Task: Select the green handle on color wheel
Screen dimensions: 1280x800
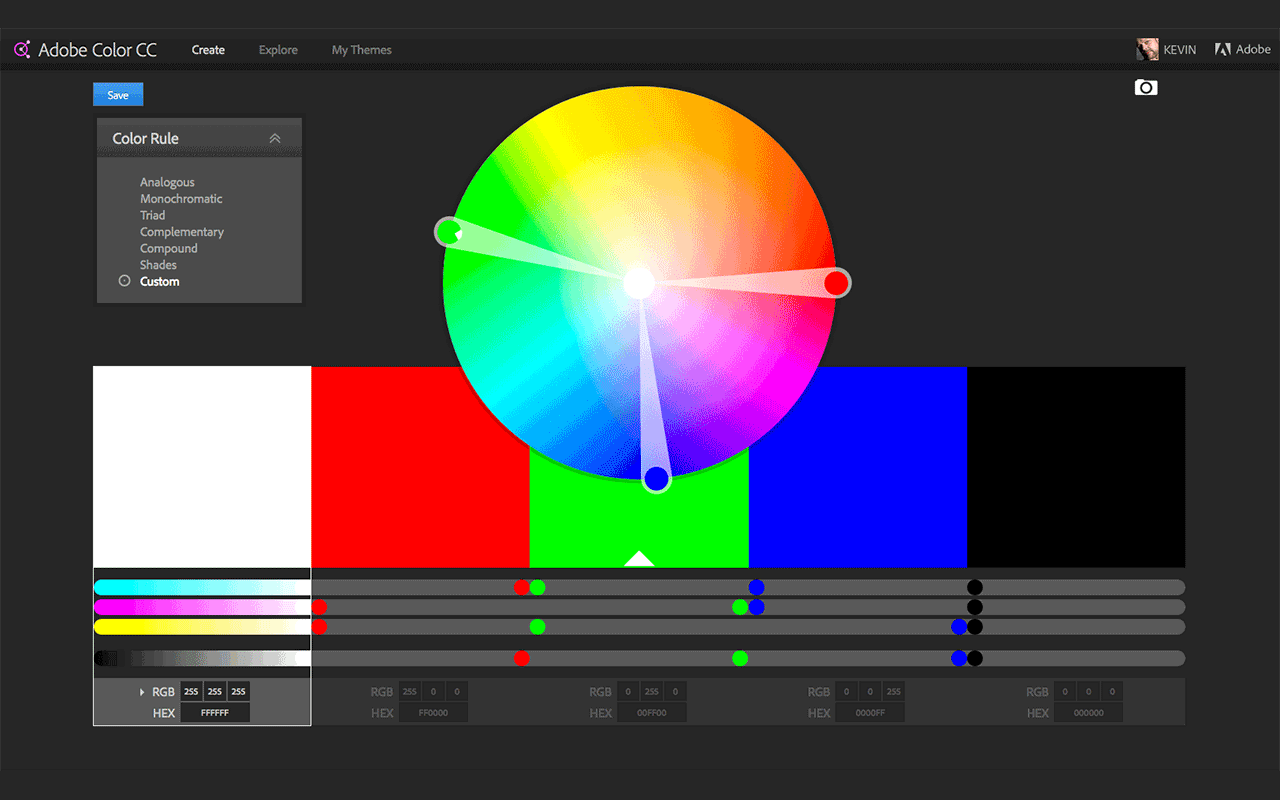Action: pos(448,232)
